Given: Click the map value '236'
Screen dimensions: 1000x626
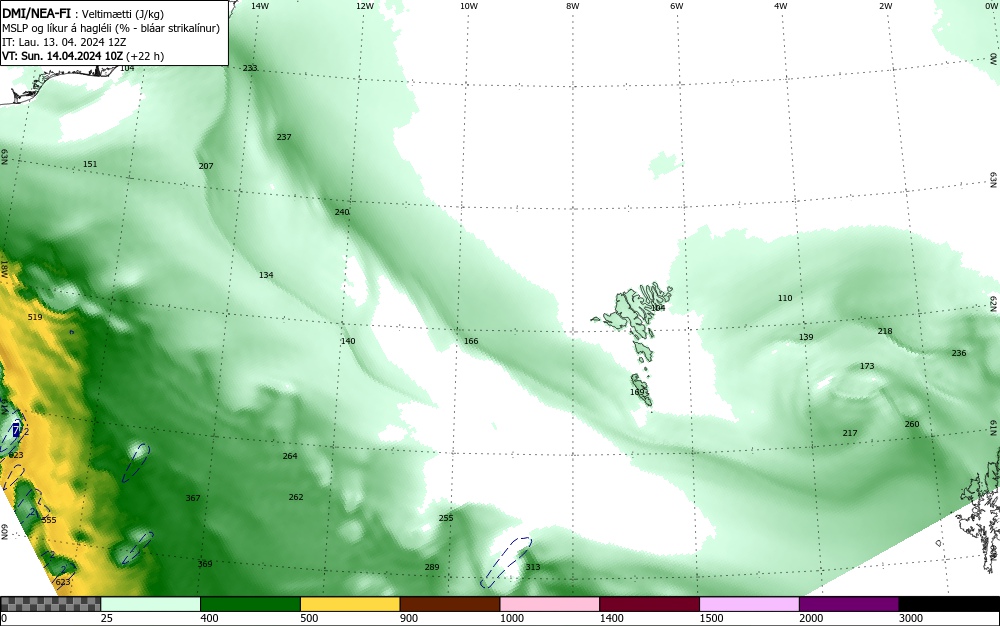Looking at the screenshot, I should coord(959,353).
